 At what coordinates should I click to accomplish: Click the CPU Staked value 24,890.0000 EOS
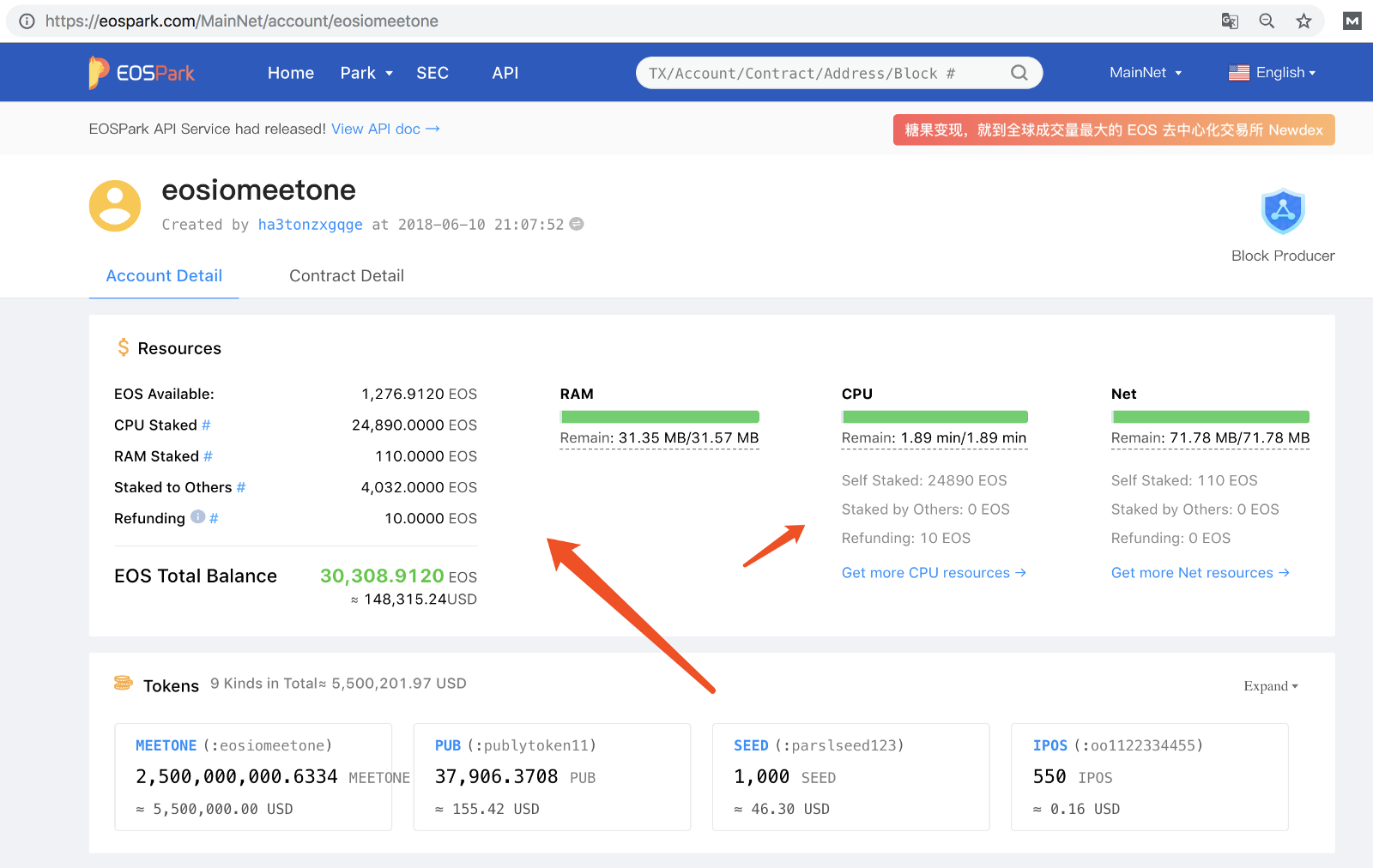tap(414, 425)
